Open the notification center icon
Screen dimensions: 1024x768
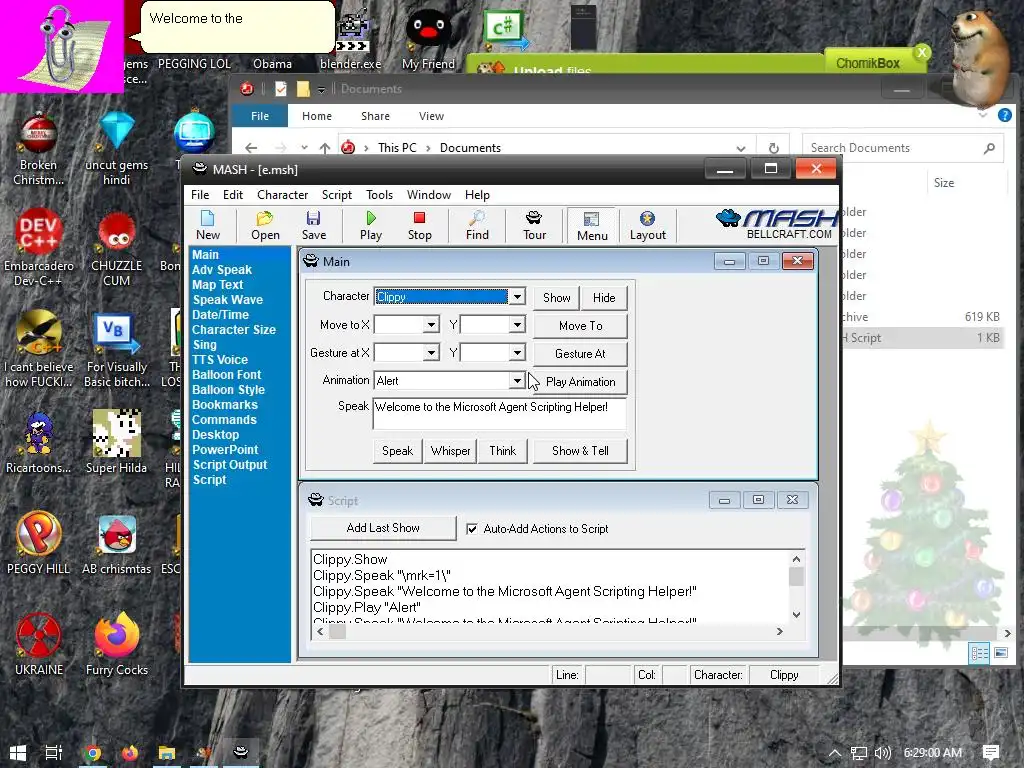(x=991, y=753)
